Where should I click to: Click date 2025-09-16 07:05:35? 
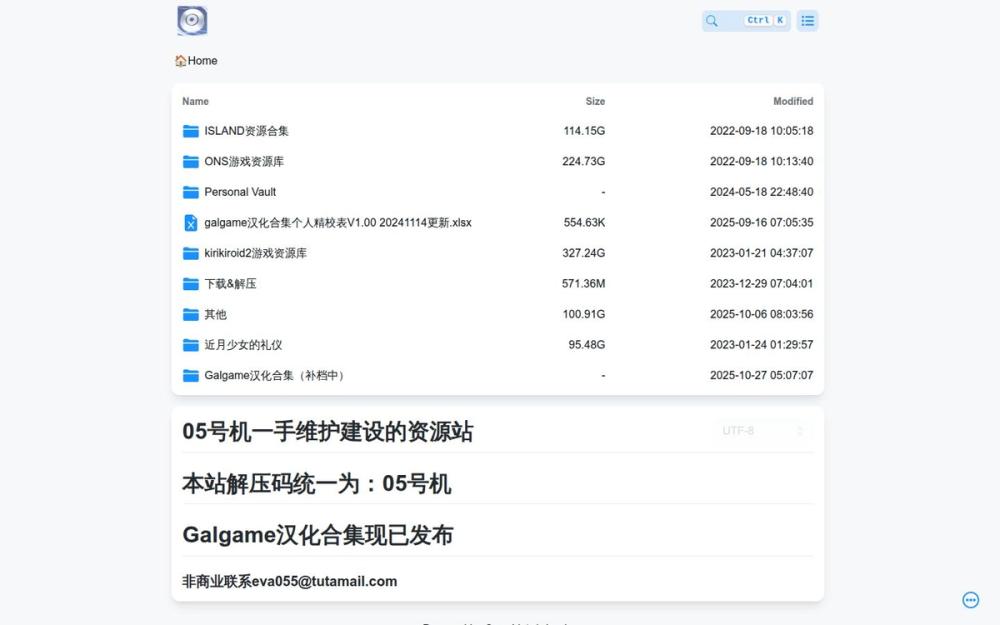tap(761, 223)
